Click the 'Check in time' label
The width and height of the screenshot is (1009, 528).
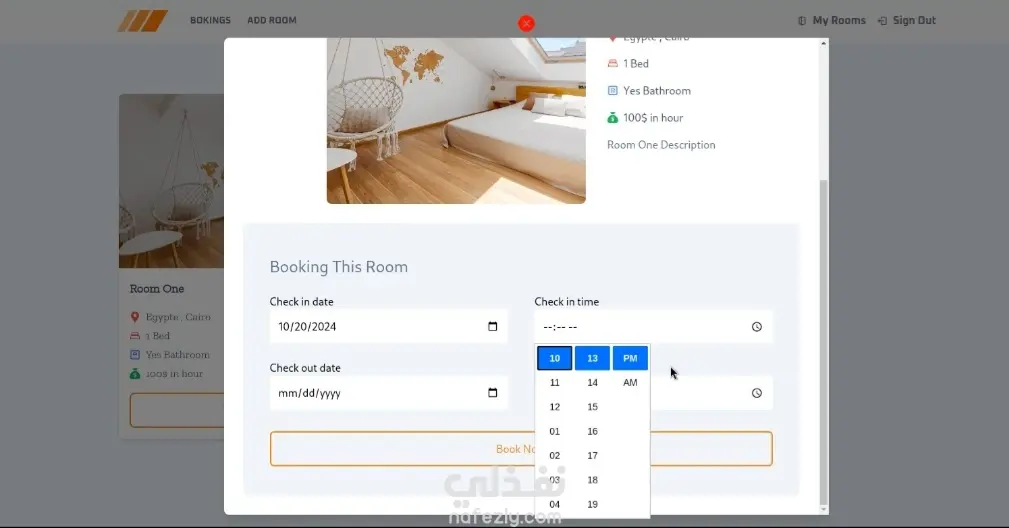click(x=567, y=302)
